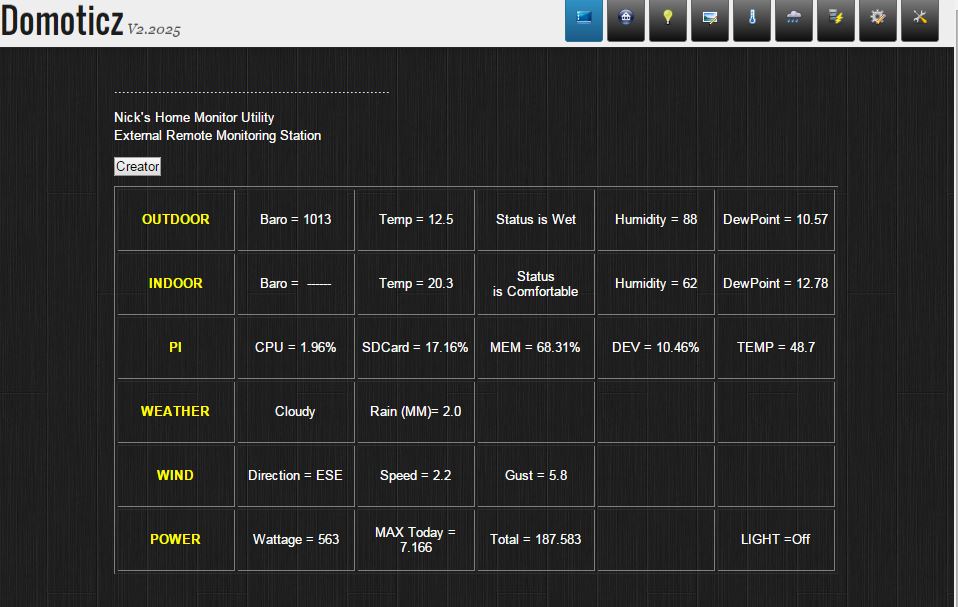Select the POWER row header
The width and height of the screenshot is (958, 607).
tap(175, 540)
